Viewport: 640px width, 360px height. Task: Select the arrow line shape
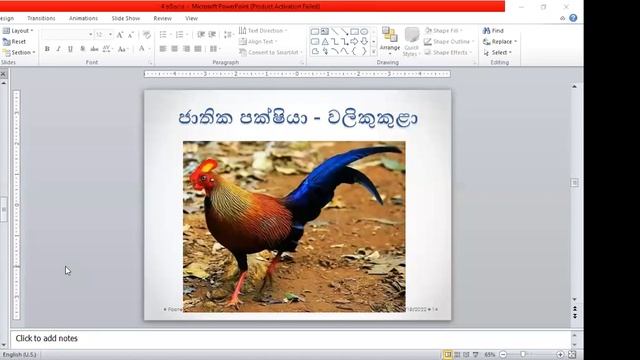(x=344, y=31)
